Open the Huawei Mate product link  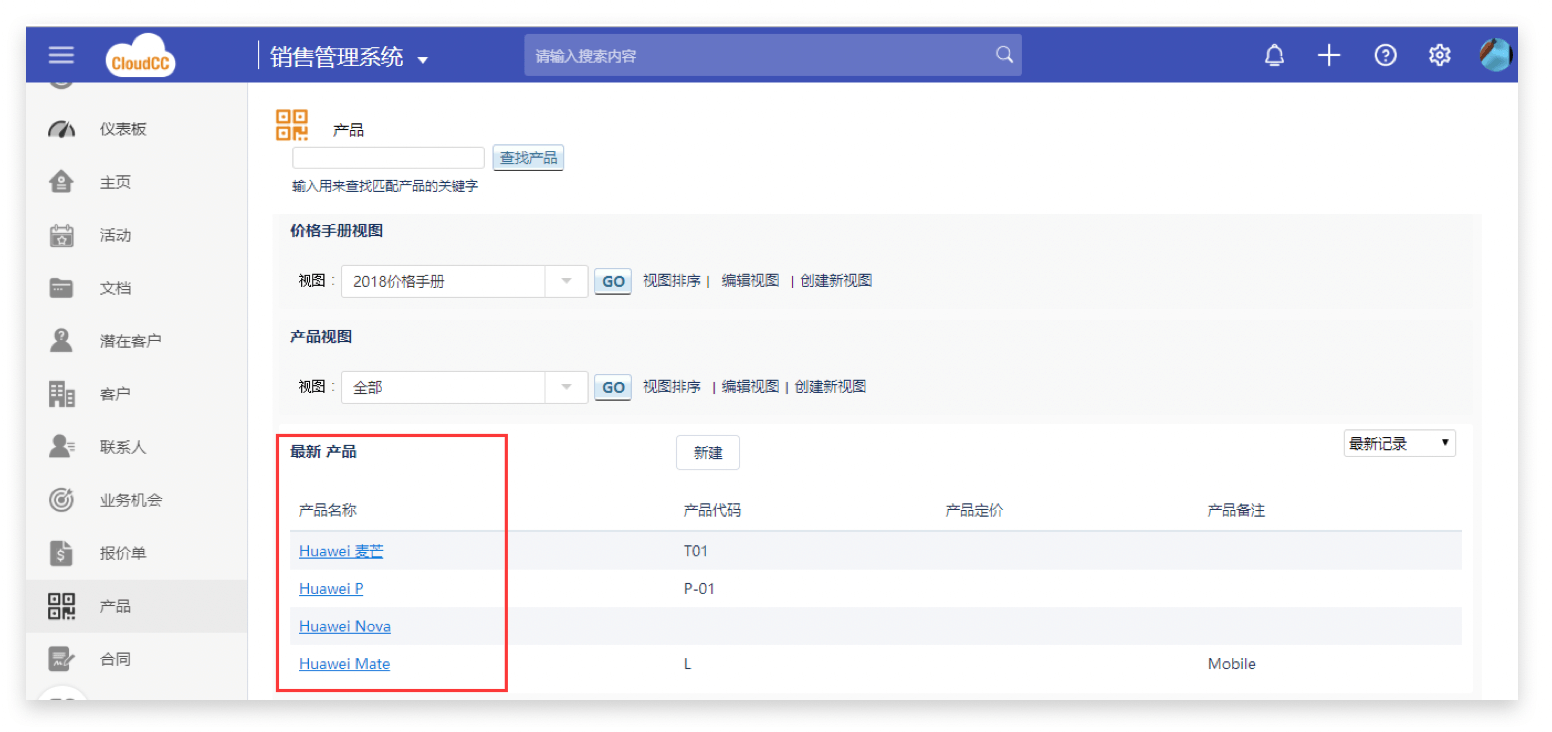point(344,664)
